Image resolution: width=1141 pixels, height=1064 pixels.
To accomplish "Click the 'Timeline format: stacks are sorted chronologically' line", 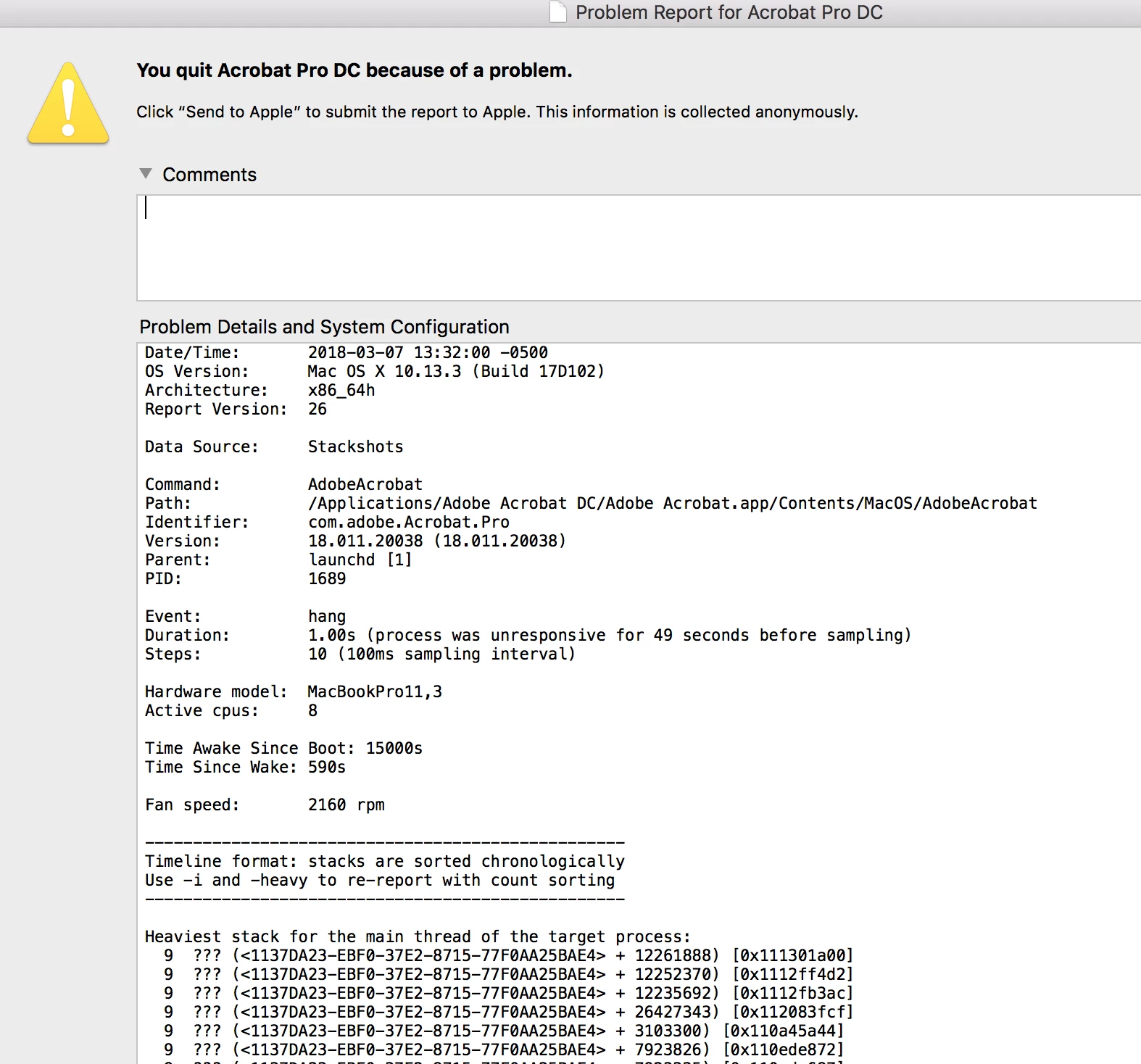I will tap(384, 862).
